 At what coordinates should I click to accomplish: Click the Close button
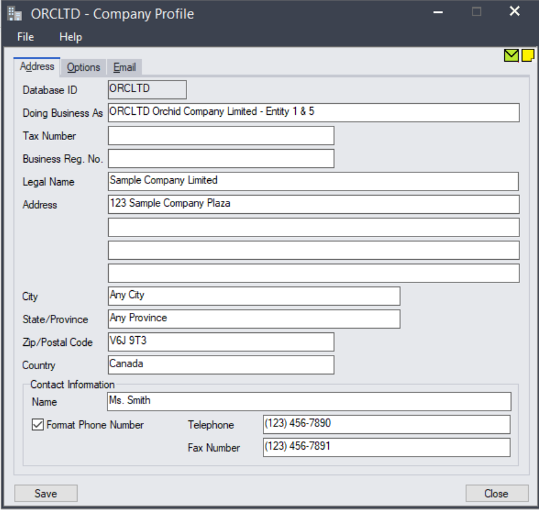496,493
